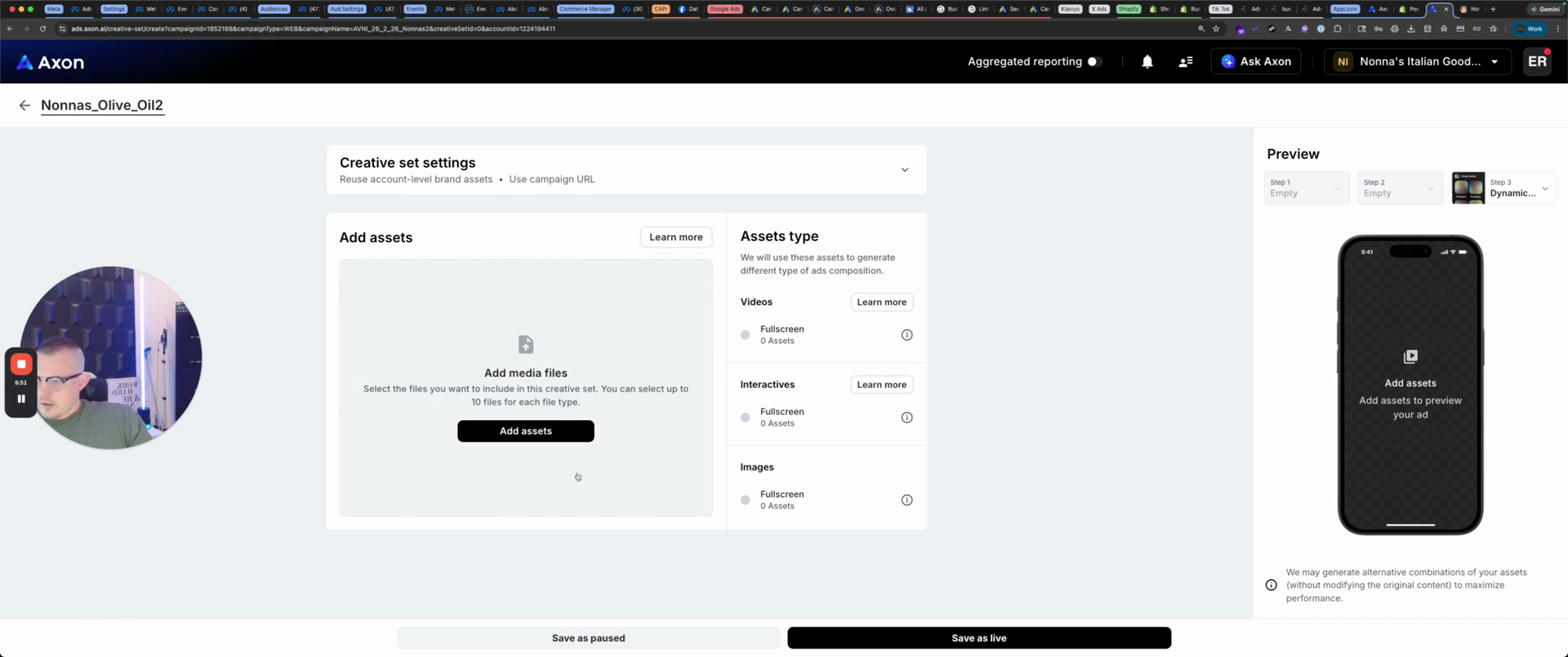Screen dimensions: 1568x657
Task: Open the notifications bell icon
Action: point(1147,61)
